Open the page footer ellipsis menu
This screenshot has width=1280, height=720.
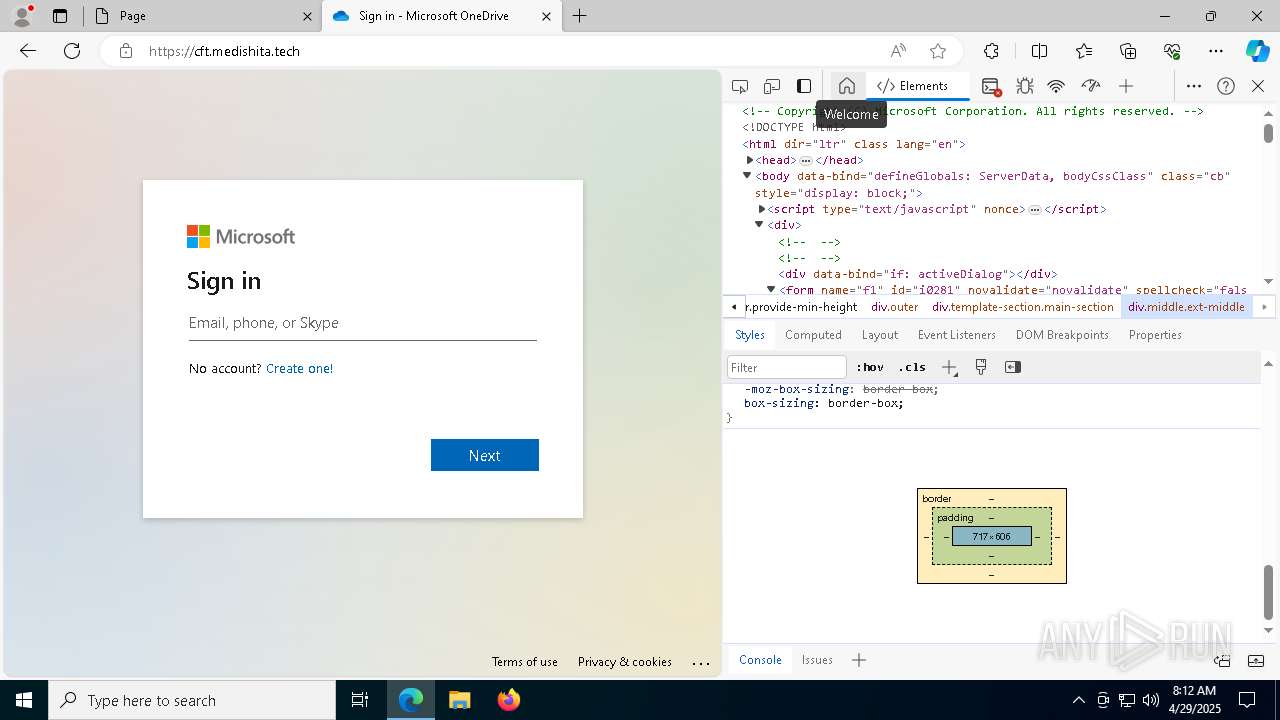(x=701, y=662)
